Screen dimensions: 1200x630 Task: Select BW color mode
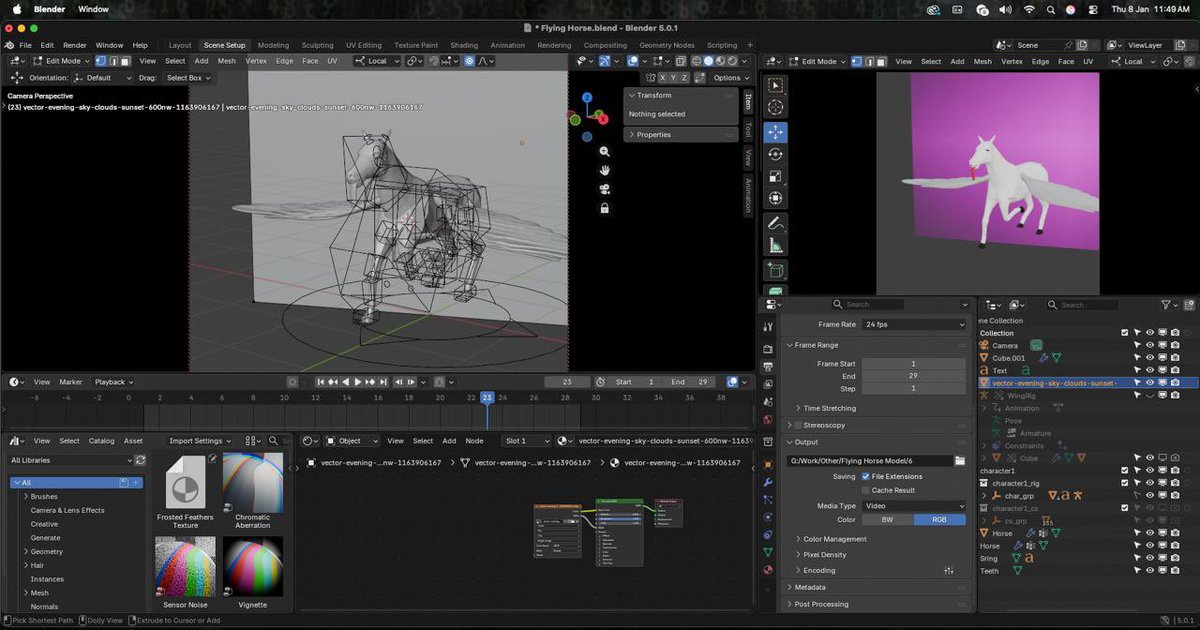[x=888, y=520]
